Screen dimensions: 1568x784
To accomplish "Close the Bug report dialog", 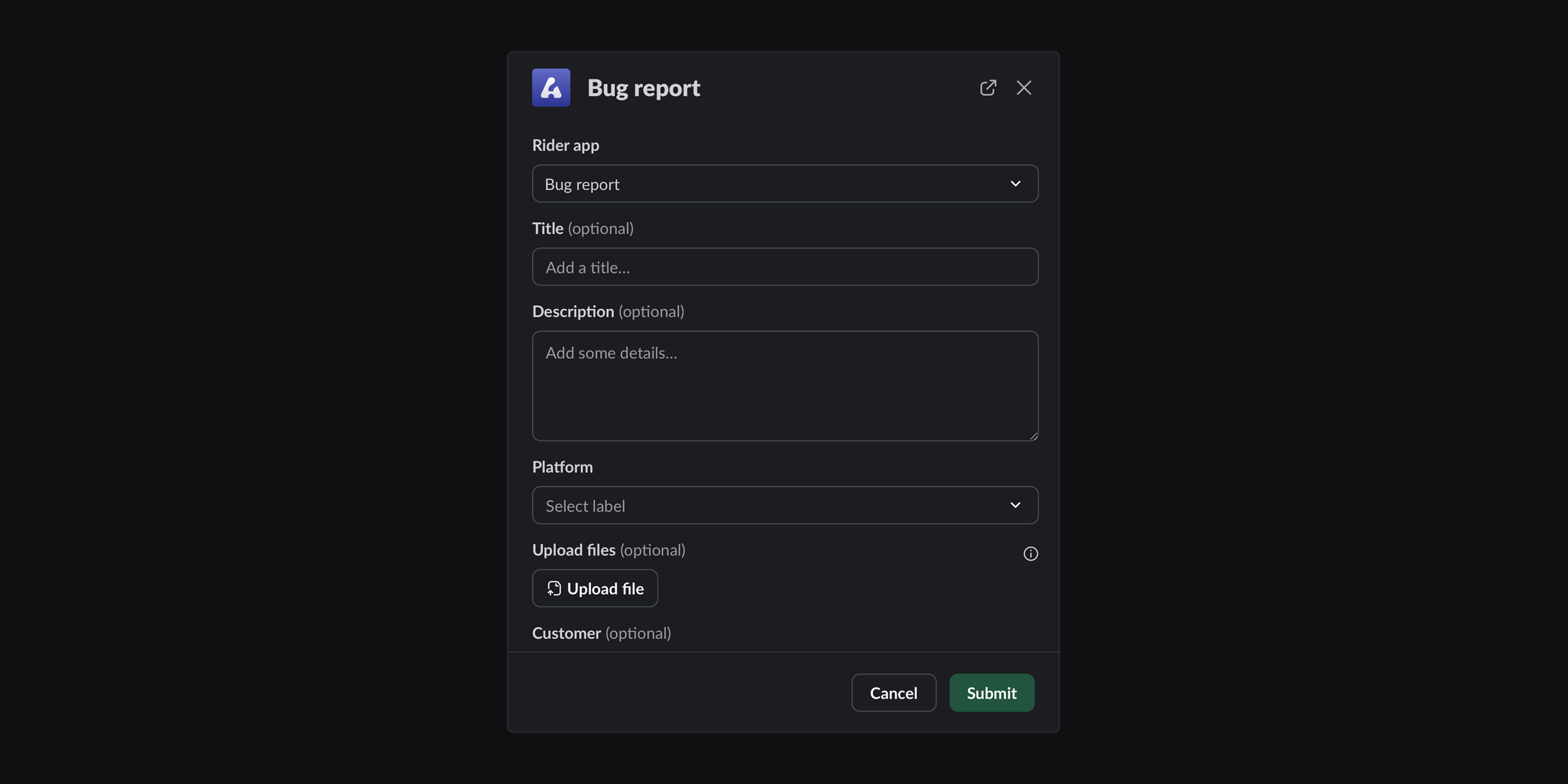I will 1024,88.
